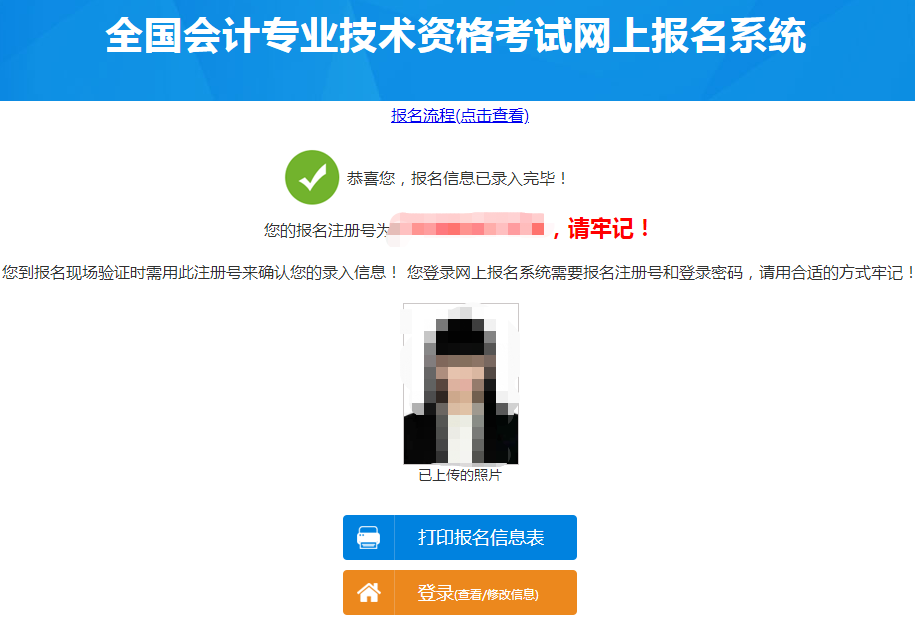The width and height of the screenshot is (915, 622).
Task: Select the 恭喜您，报名信息已录入完毕！ message
Action: click(458, 179)
